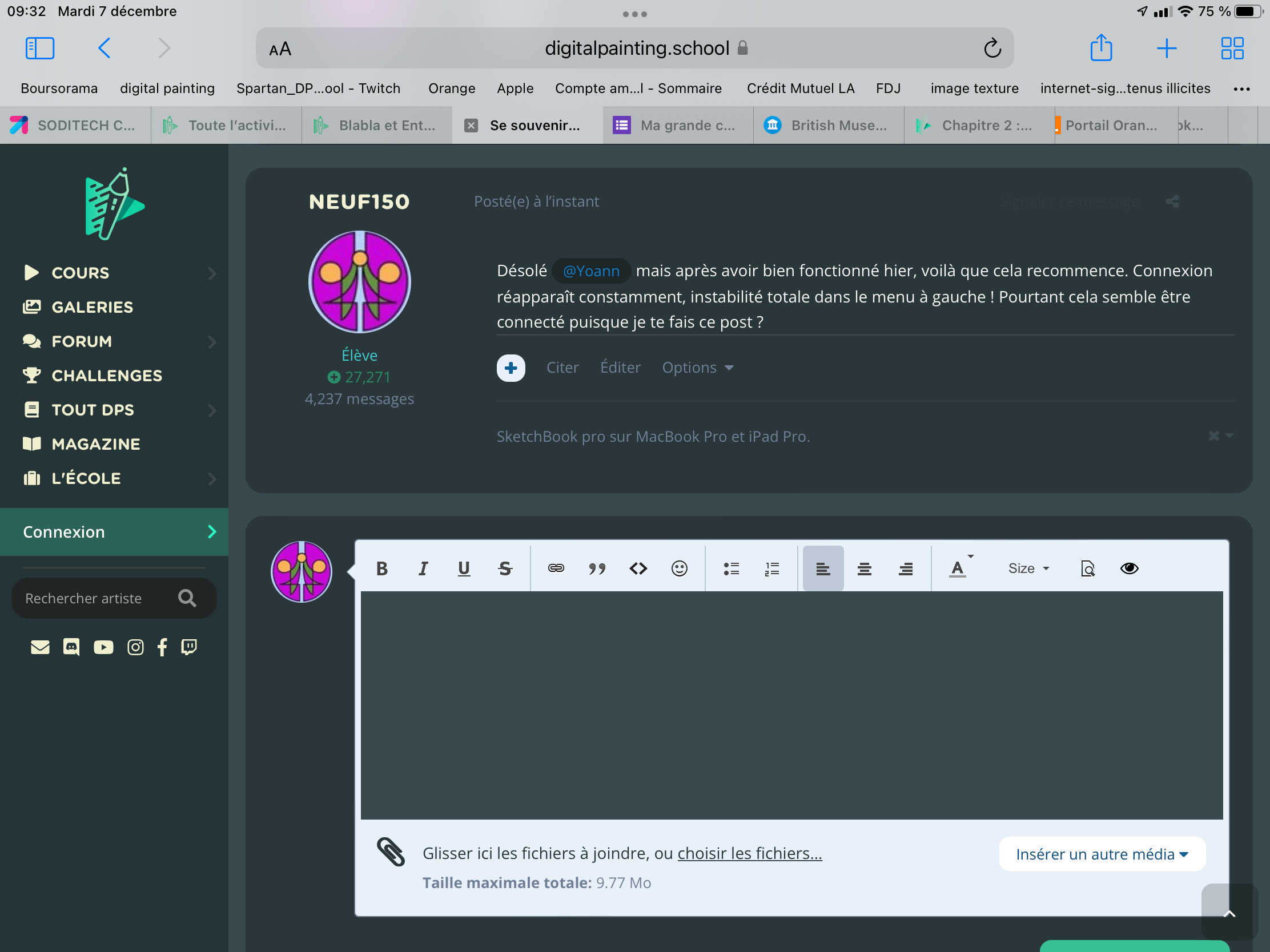Click the choisir les fichiers link

point(749,853)
